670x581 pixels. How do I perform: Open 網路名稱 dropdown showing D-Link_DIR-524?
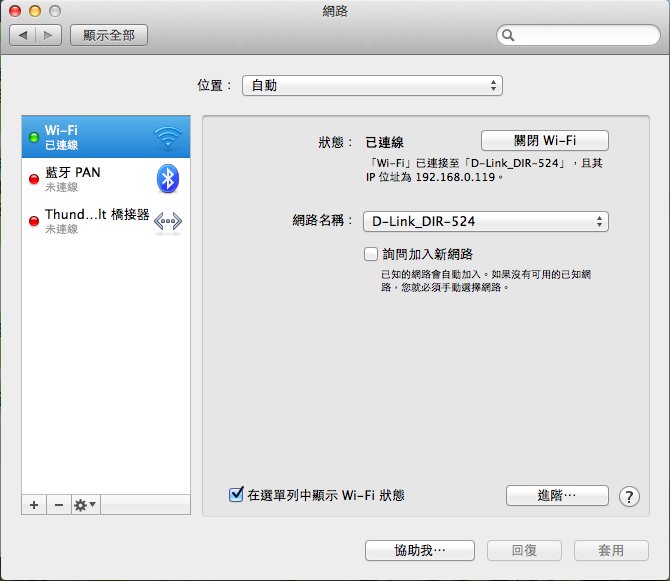pos(486,221)
